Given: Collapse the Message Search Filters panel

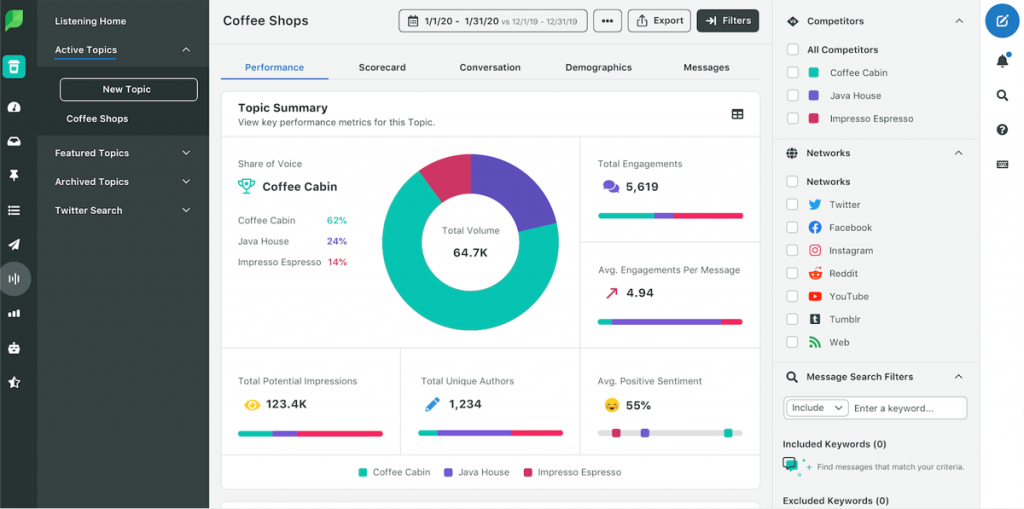Looking at the screenshot, I should pyautogui.click(x=959, y=376).
